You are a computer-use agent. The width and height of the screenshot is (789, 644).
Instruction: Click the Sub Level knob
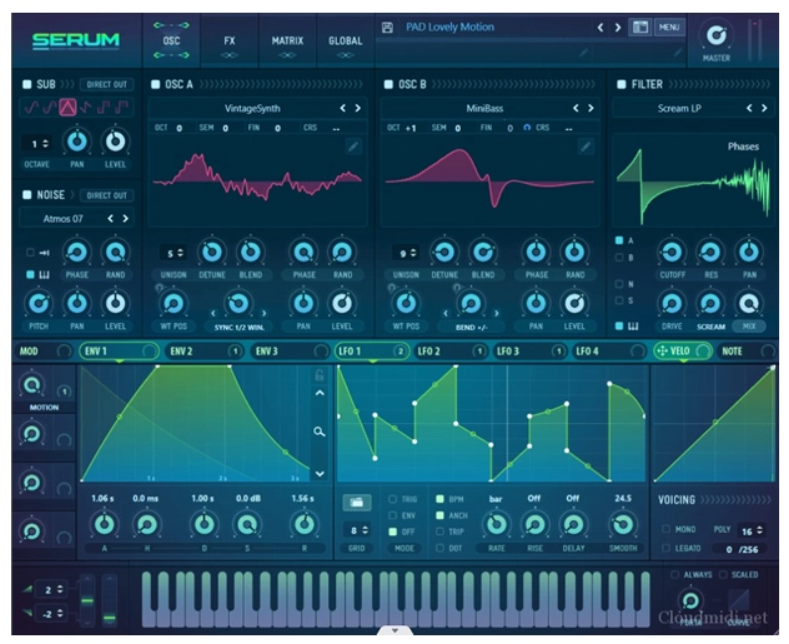115,141
